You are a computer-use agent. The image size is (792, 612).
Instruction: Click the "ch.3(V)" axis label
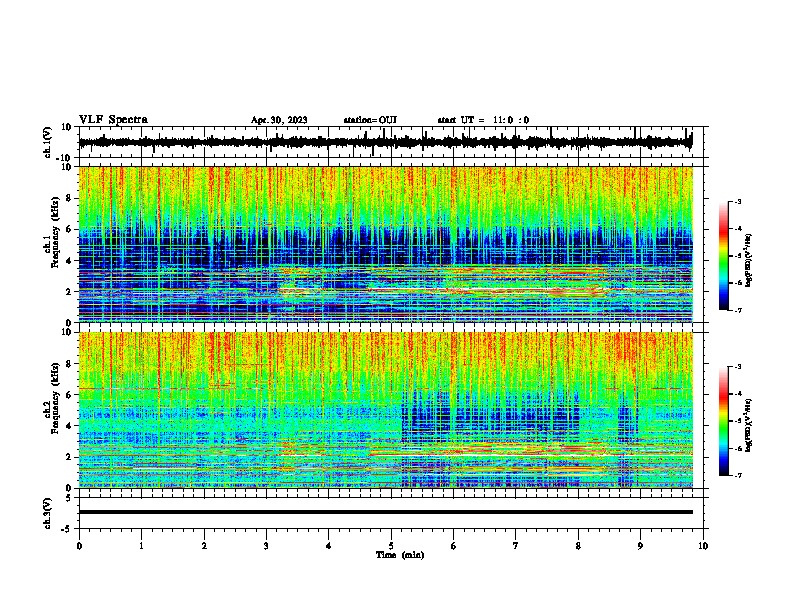click(x=48, y=513)
